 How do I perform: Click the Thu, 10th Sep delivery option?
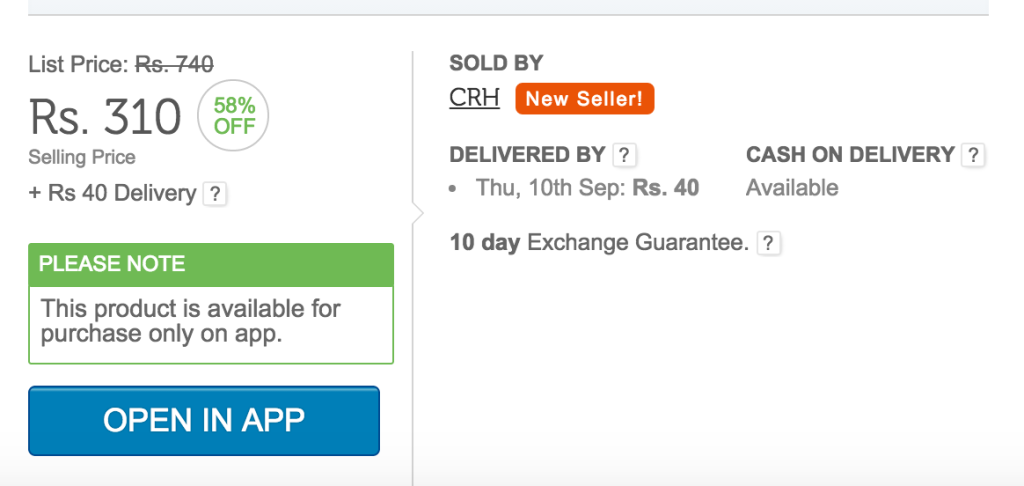tap(587, 187)
